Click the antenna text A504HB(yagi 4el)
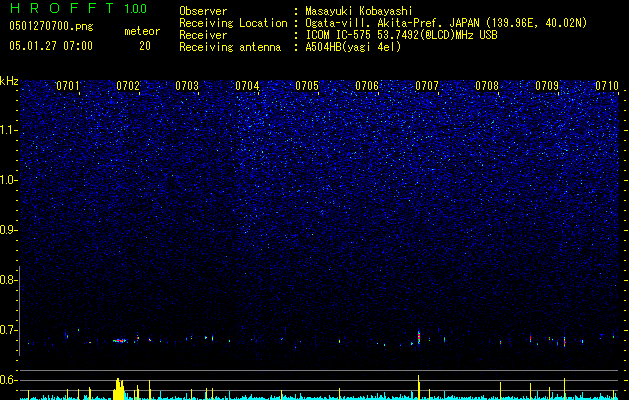 353,47
